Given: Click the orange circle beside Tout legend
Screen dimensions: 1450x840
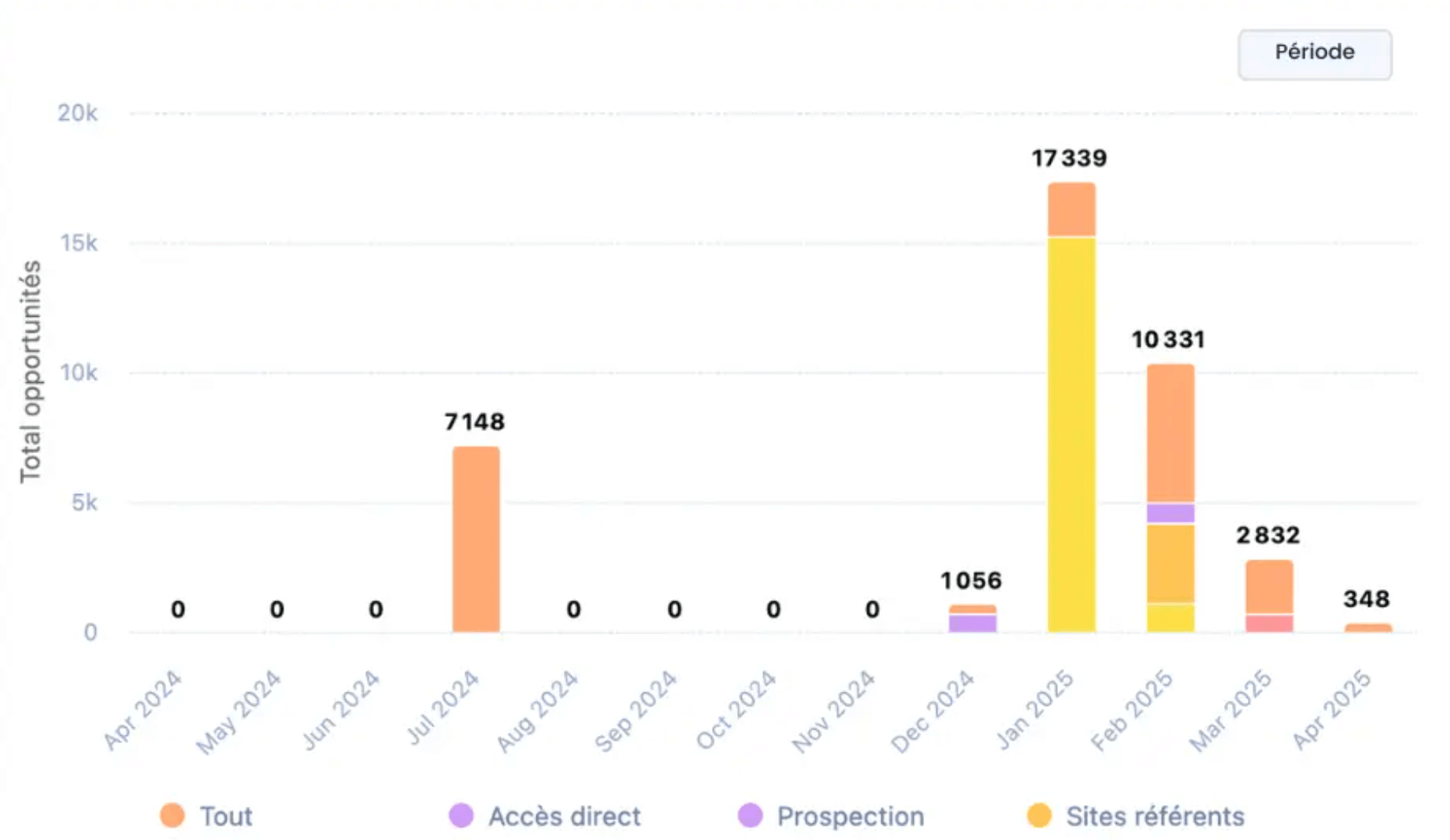Looking at the screenshot, I should 172,815.
